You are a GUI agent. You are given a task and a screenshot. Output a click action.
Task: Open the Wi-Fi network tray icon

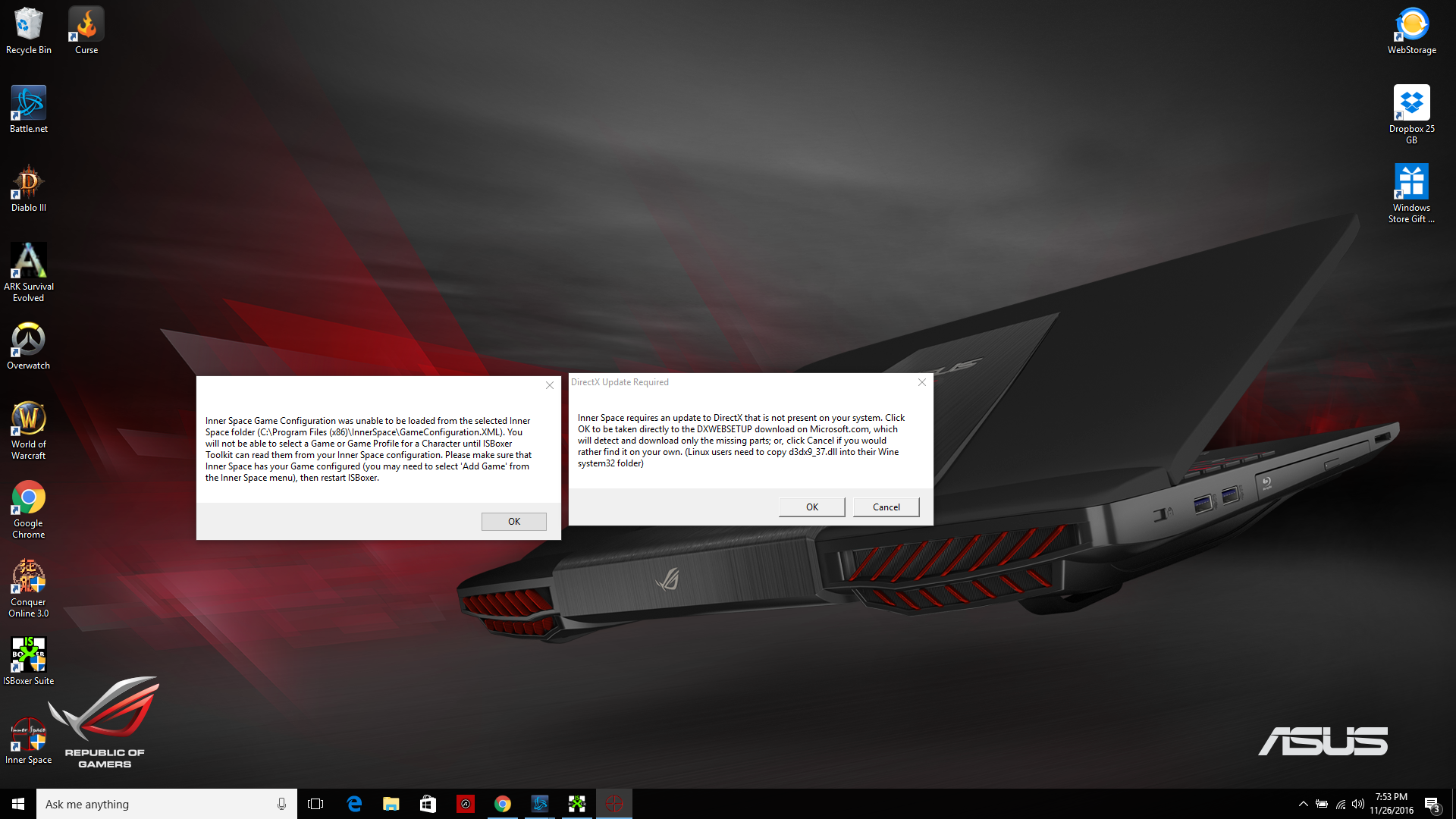point(1341,804)
